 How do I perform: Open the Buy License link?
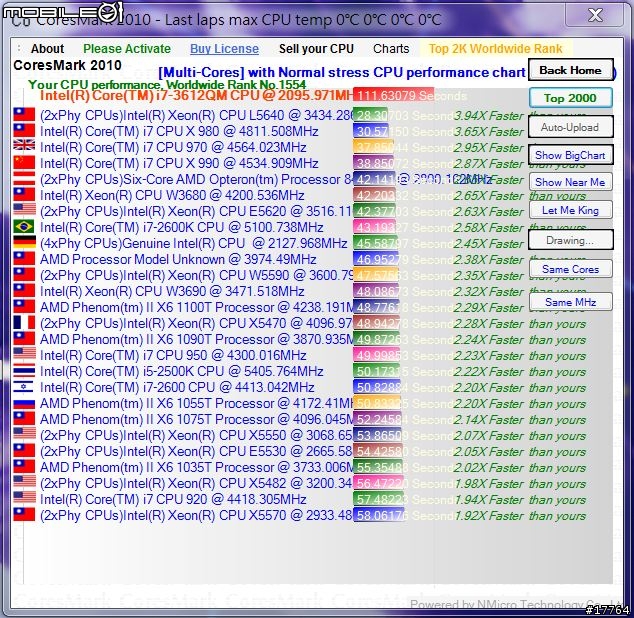224,49
